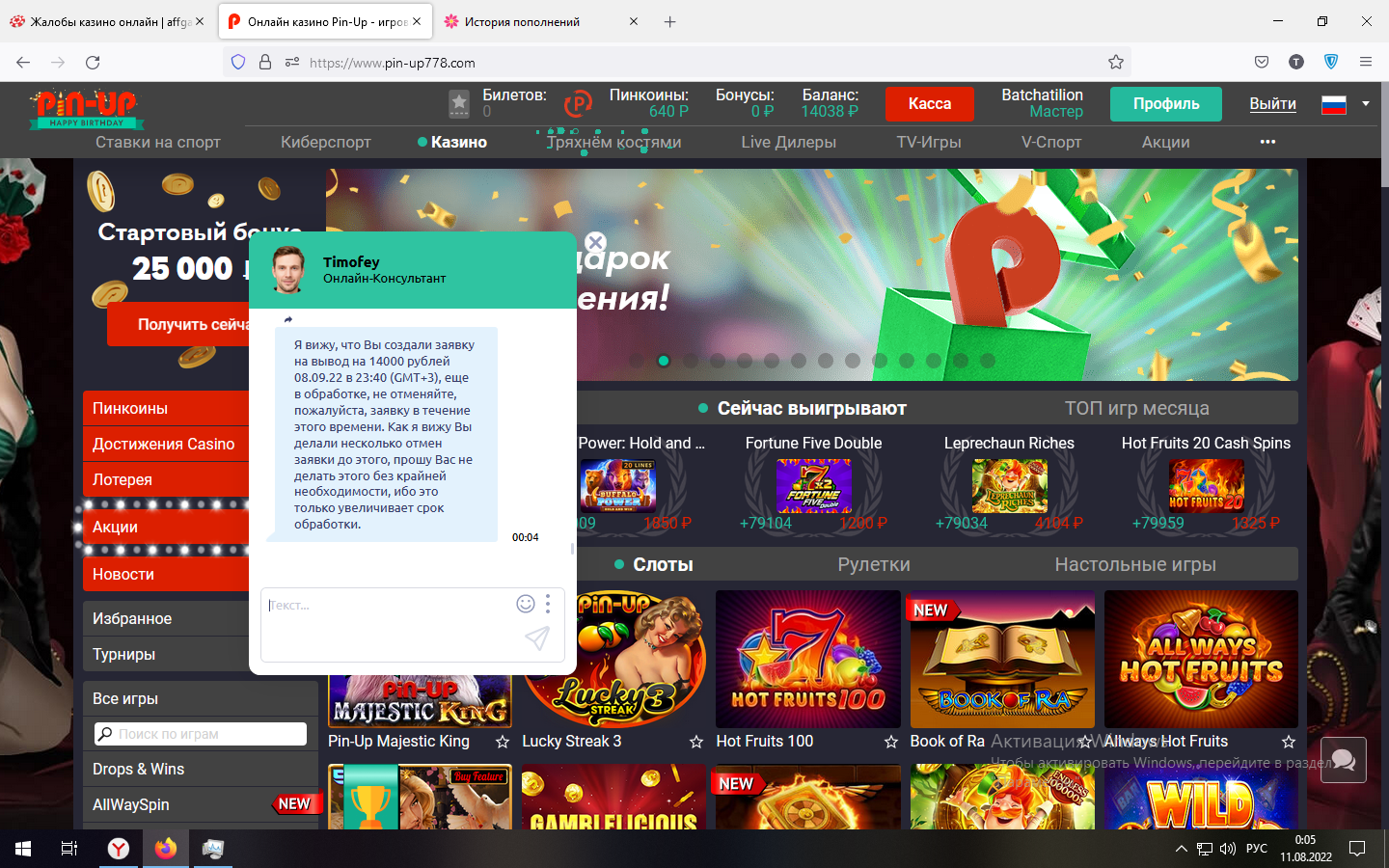Open the TV-Игры section

tap(929, 142)
